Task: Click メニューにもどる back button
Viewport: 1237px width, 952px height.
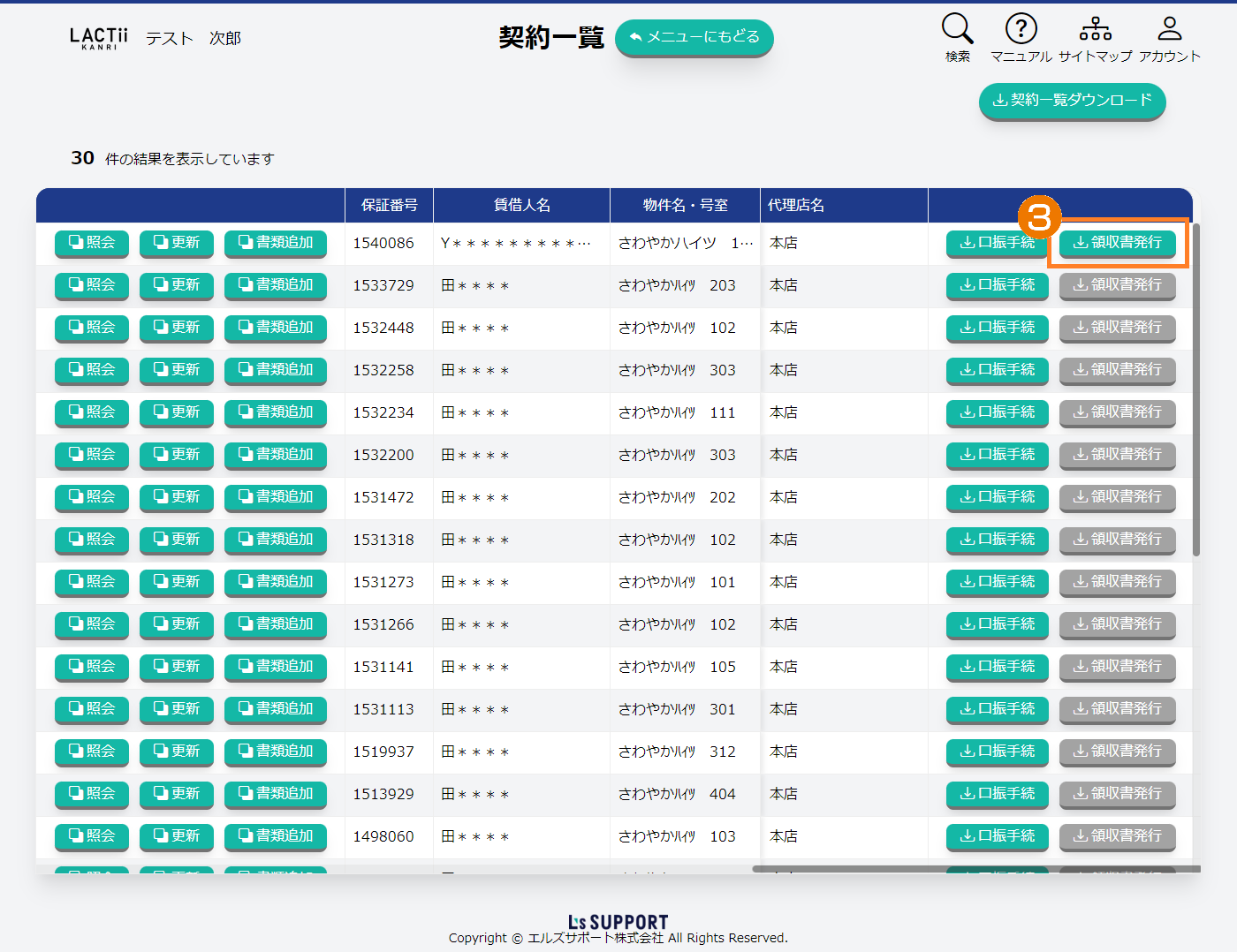Action: 694,37
